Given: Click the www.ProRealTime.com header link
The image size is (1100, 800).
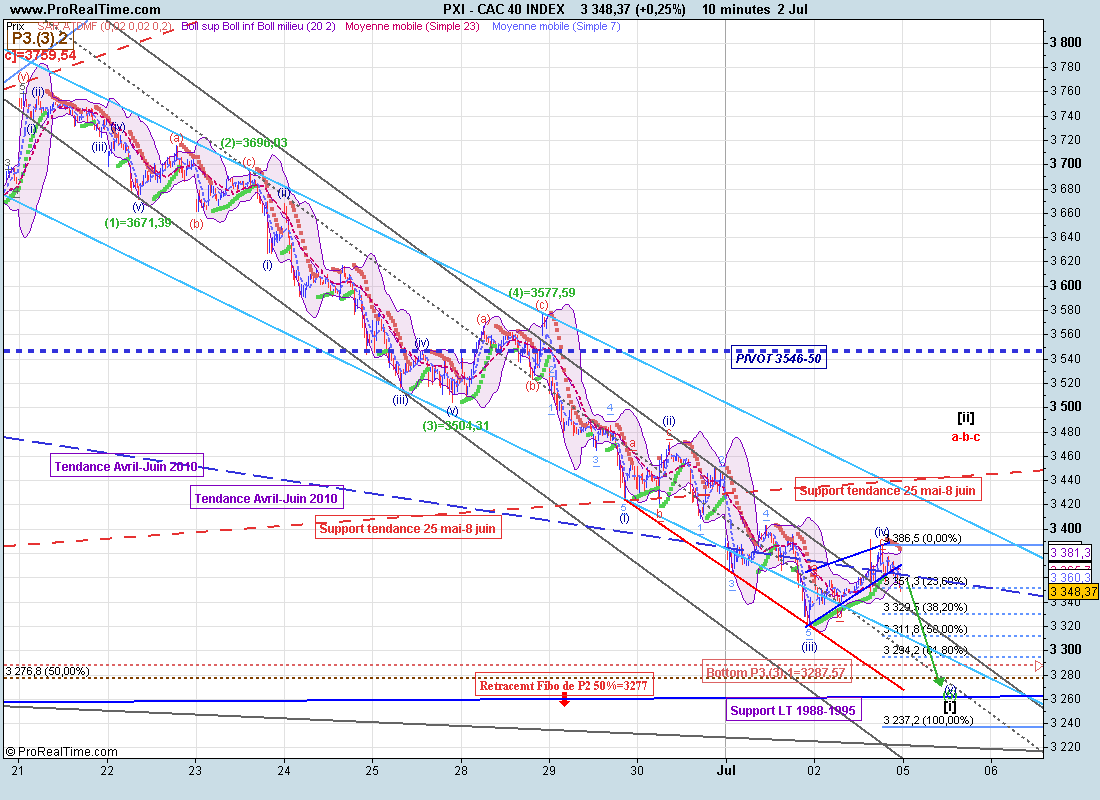Looking at the screenshot, I should (x=86, y=9).
